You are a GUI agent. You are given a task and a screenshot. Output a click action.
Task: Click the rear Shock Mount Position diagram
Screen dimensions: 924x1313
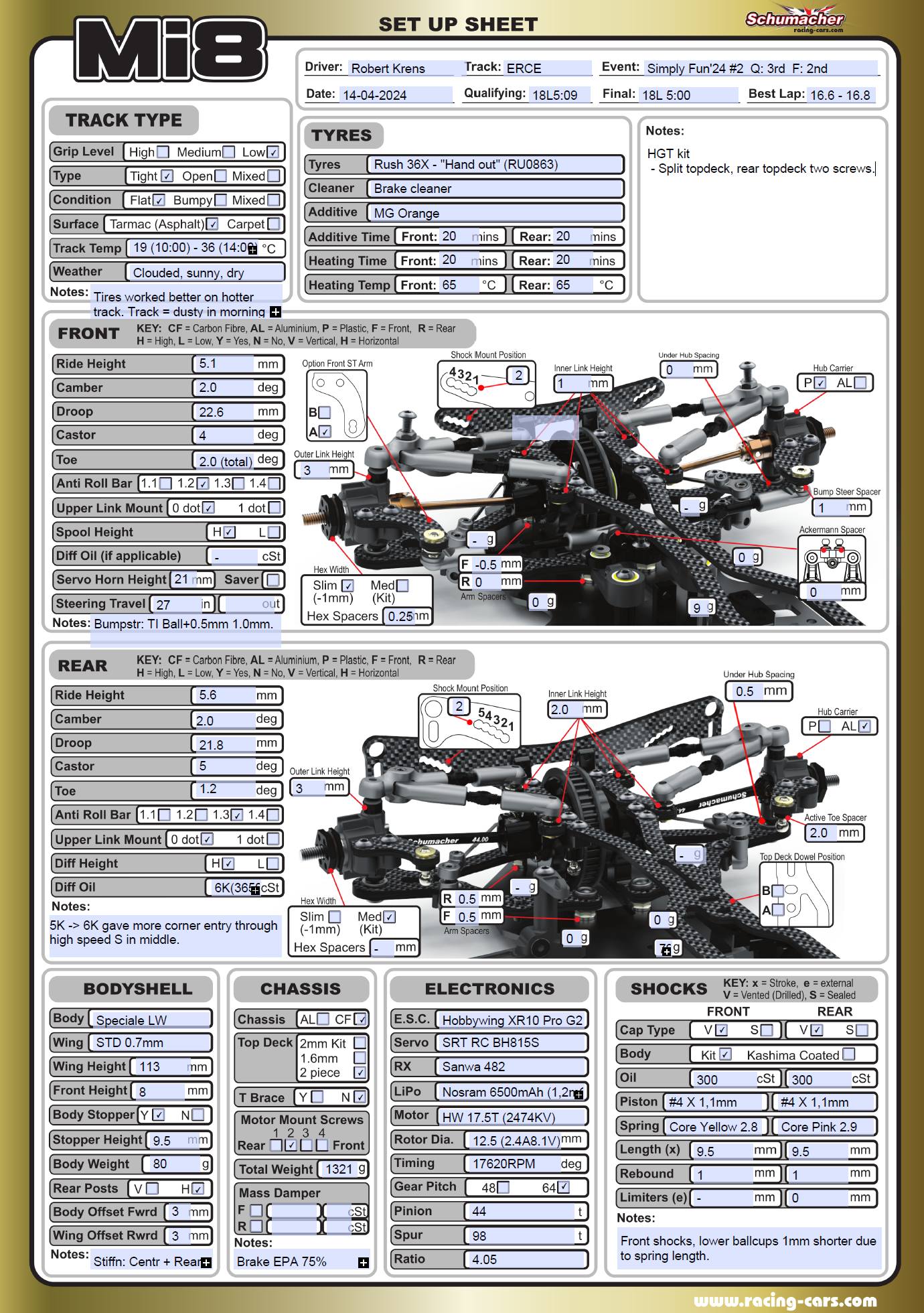tap(469, 721)
